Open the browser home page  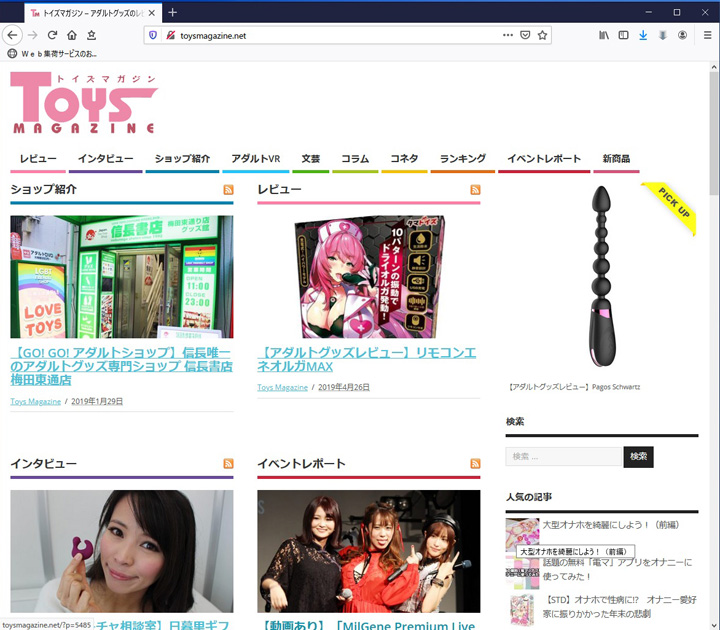[72, 35]
